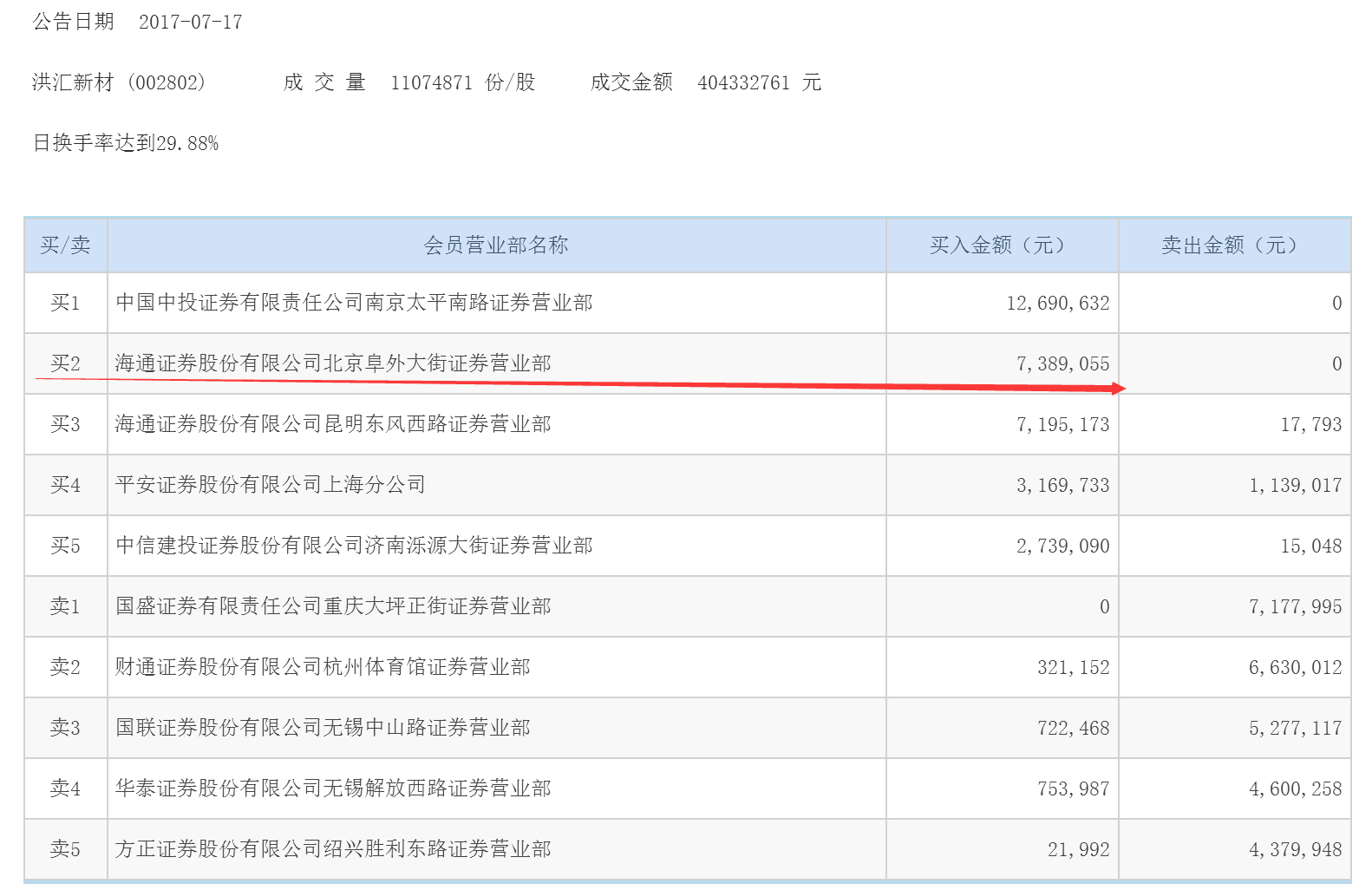Click sell amount 1,139,017

[x=1296, y=485]
